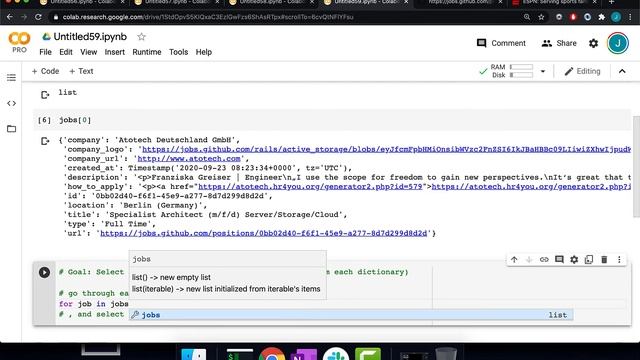Open Slack from the dock

(x=336, y=353)
